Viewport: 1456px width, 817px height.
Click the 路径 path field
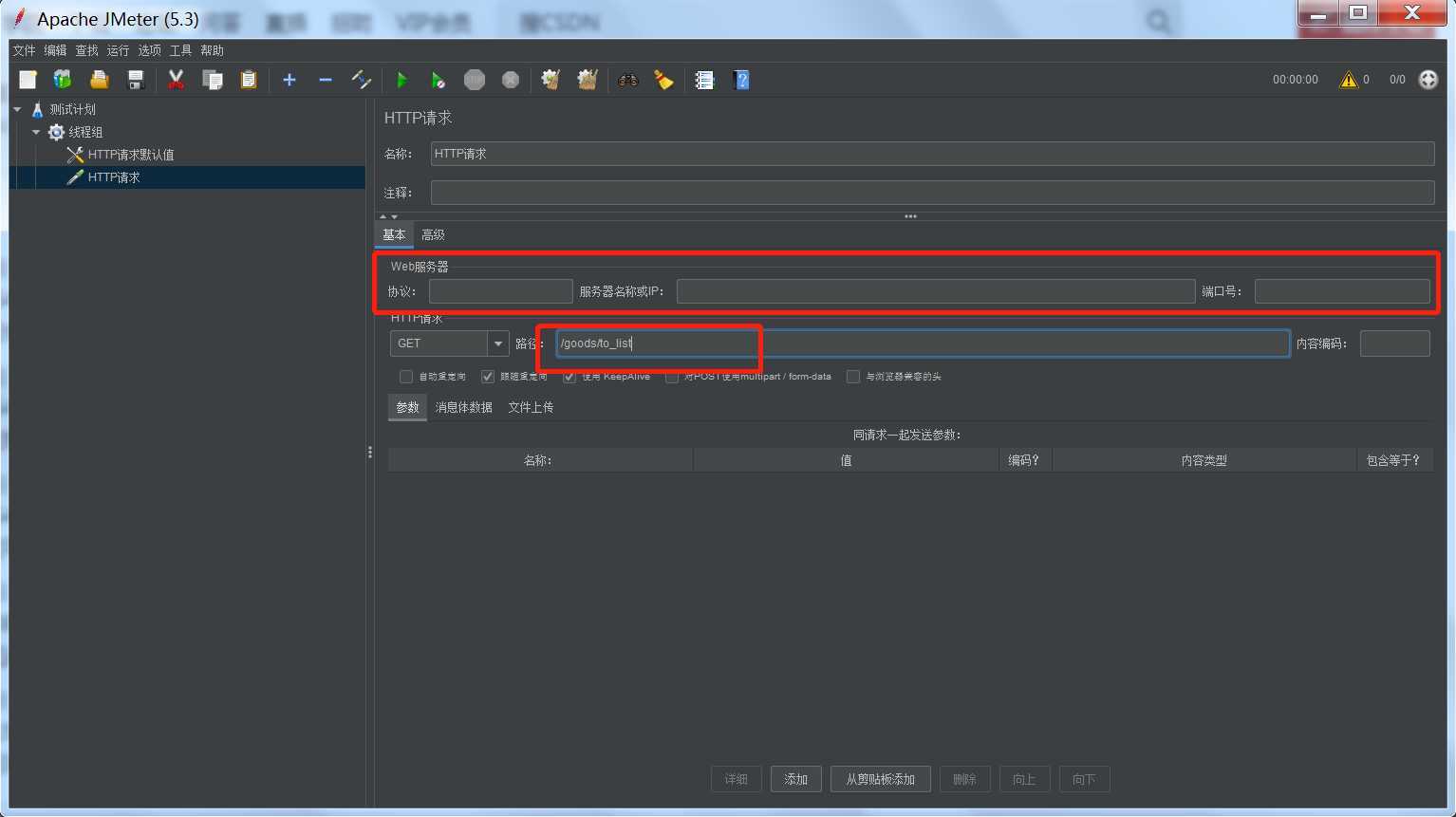[923, 344]
